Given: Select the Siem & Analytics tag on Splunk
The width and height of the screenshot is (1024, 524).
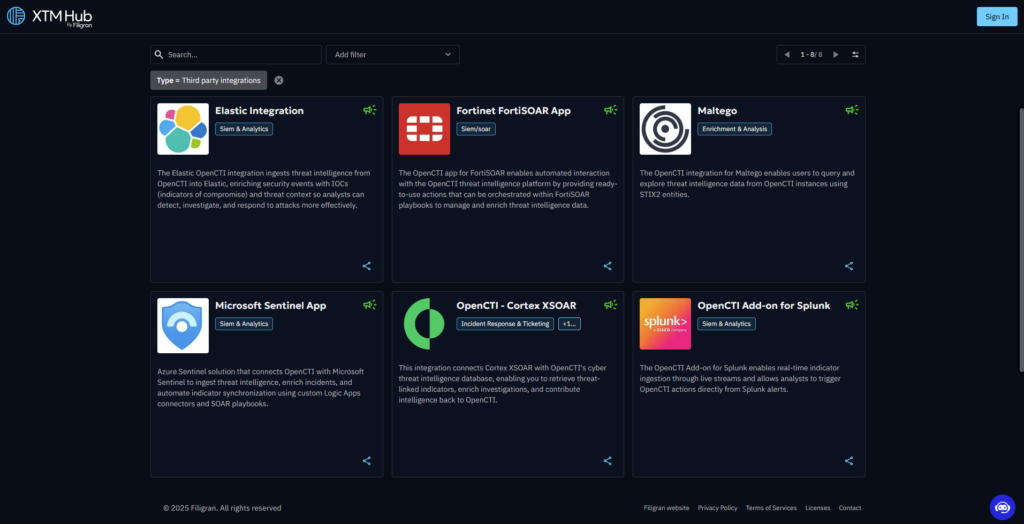Looking at the screenshot, I should [x=726, y=324].
